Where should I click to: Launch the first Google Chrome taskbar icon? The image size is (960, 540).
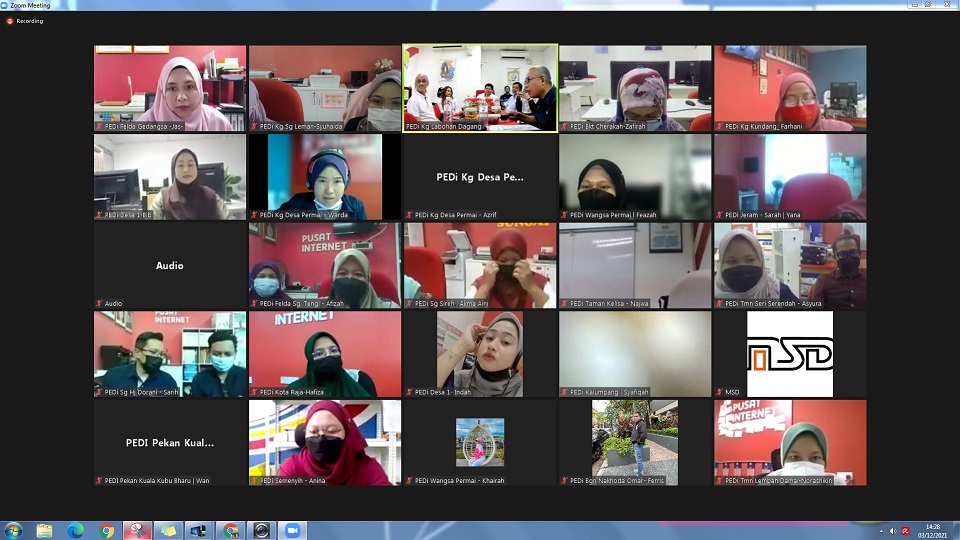click(x=107, y=530)
